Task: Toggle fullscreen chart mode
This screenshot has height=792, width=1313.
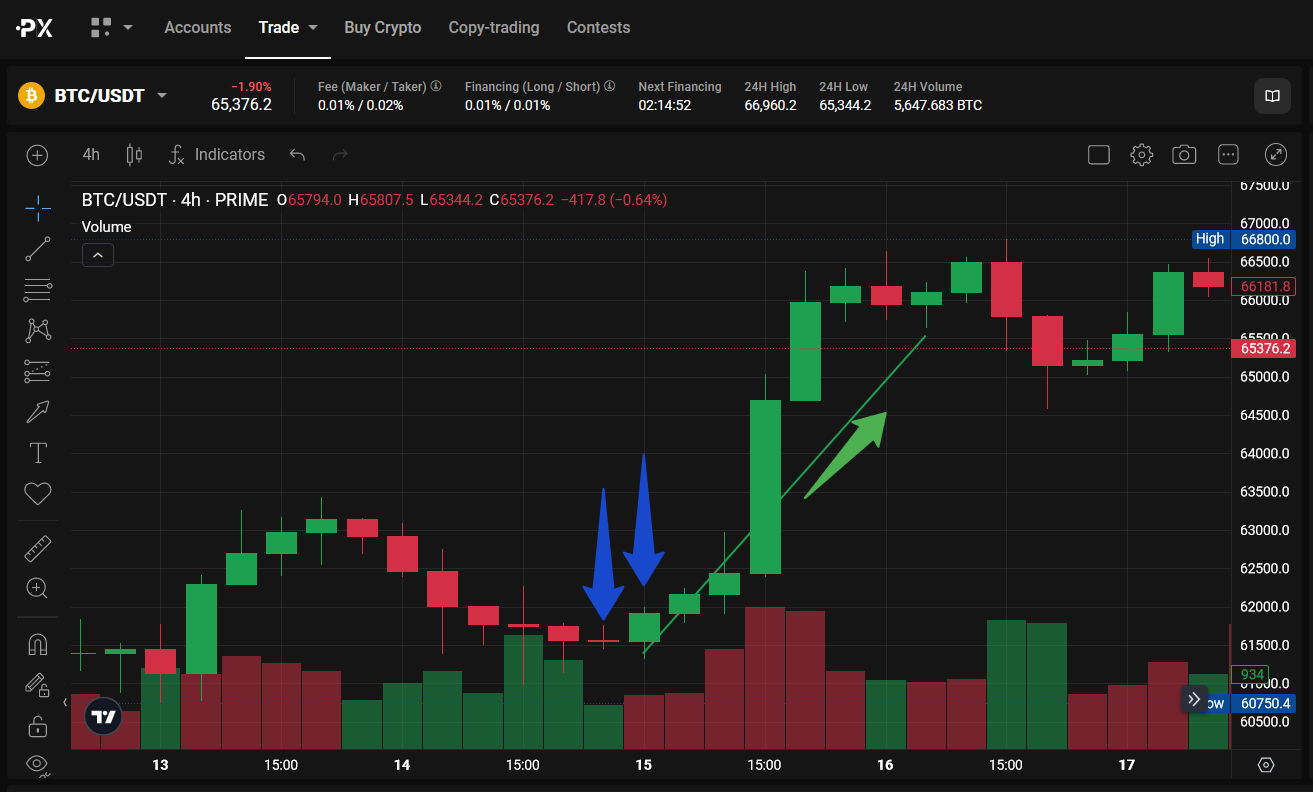Action: pyautogui.click(x=1275, y=154)
